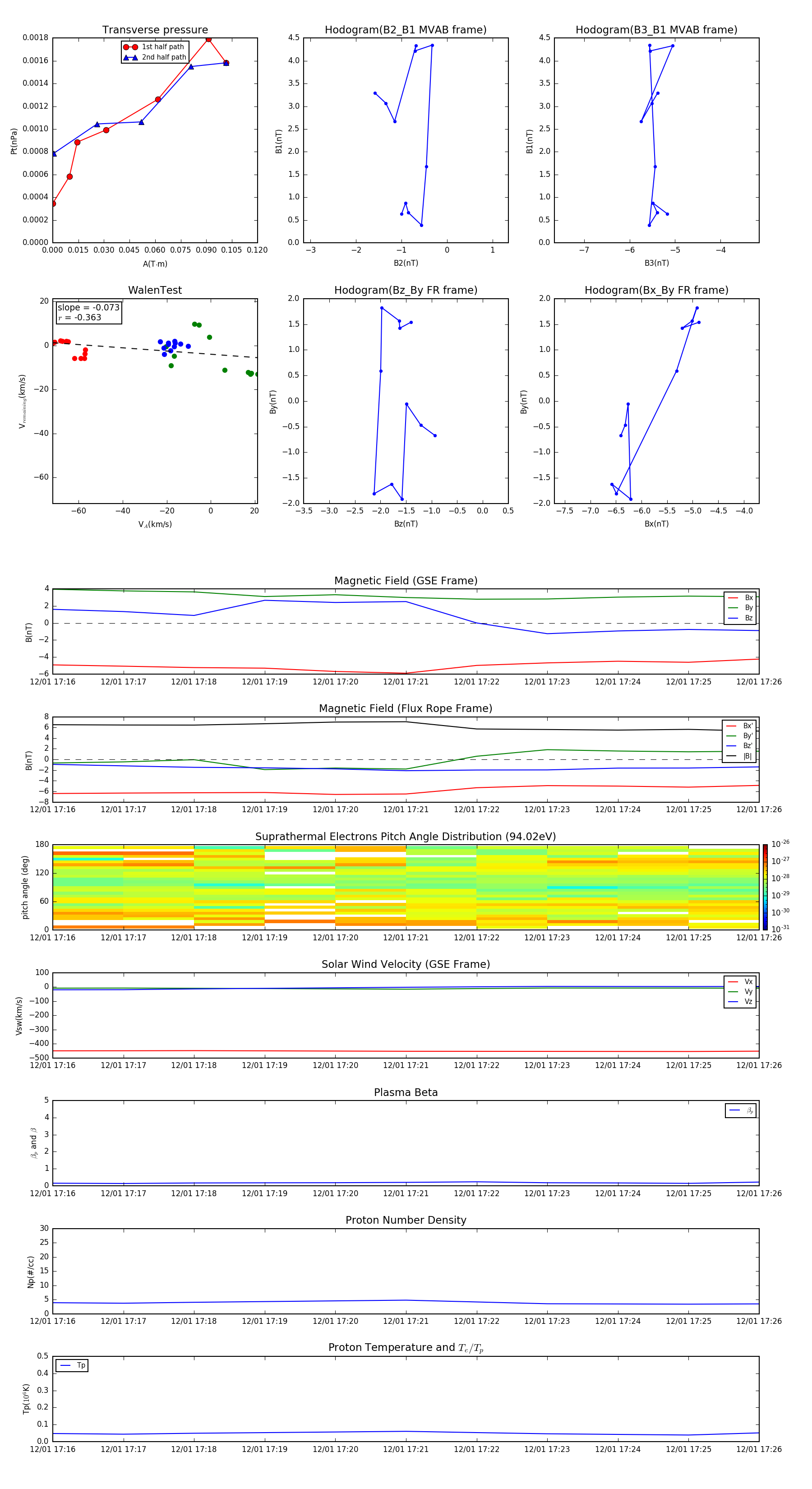Select 'Vx' in the solar wind legend

[740, 981]
